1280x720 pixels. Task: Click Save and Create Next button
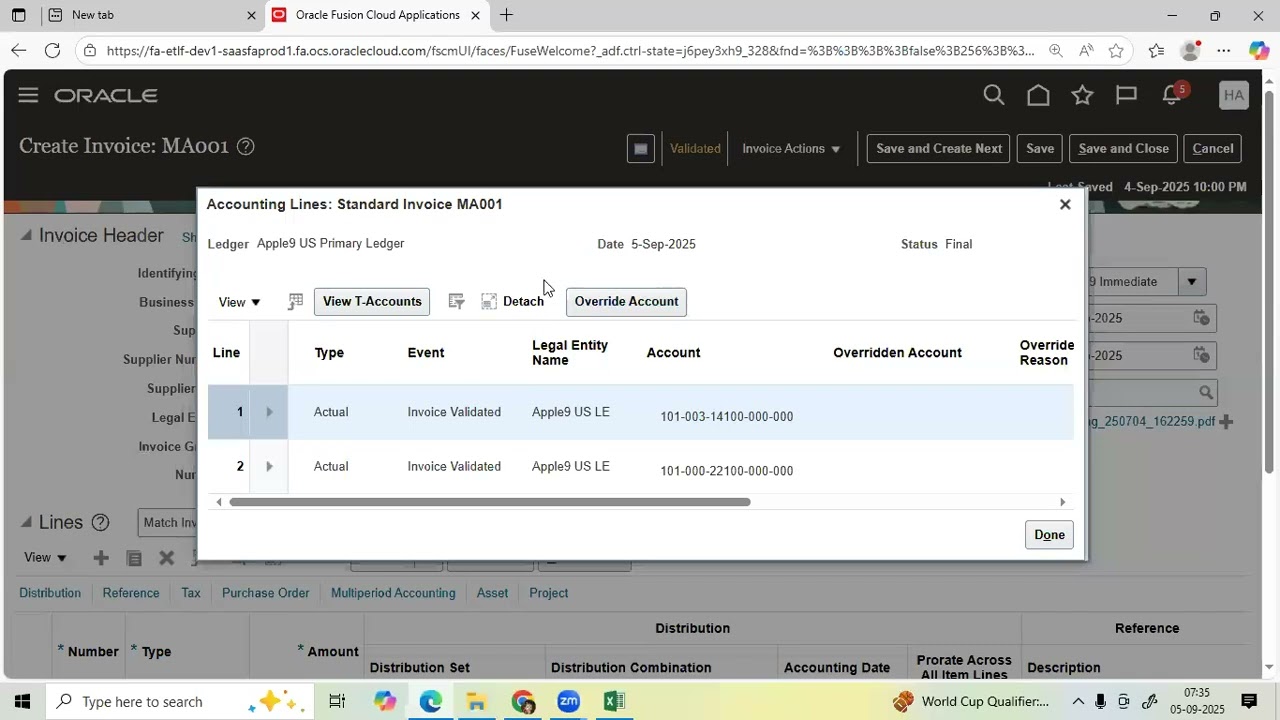(938, 148)
